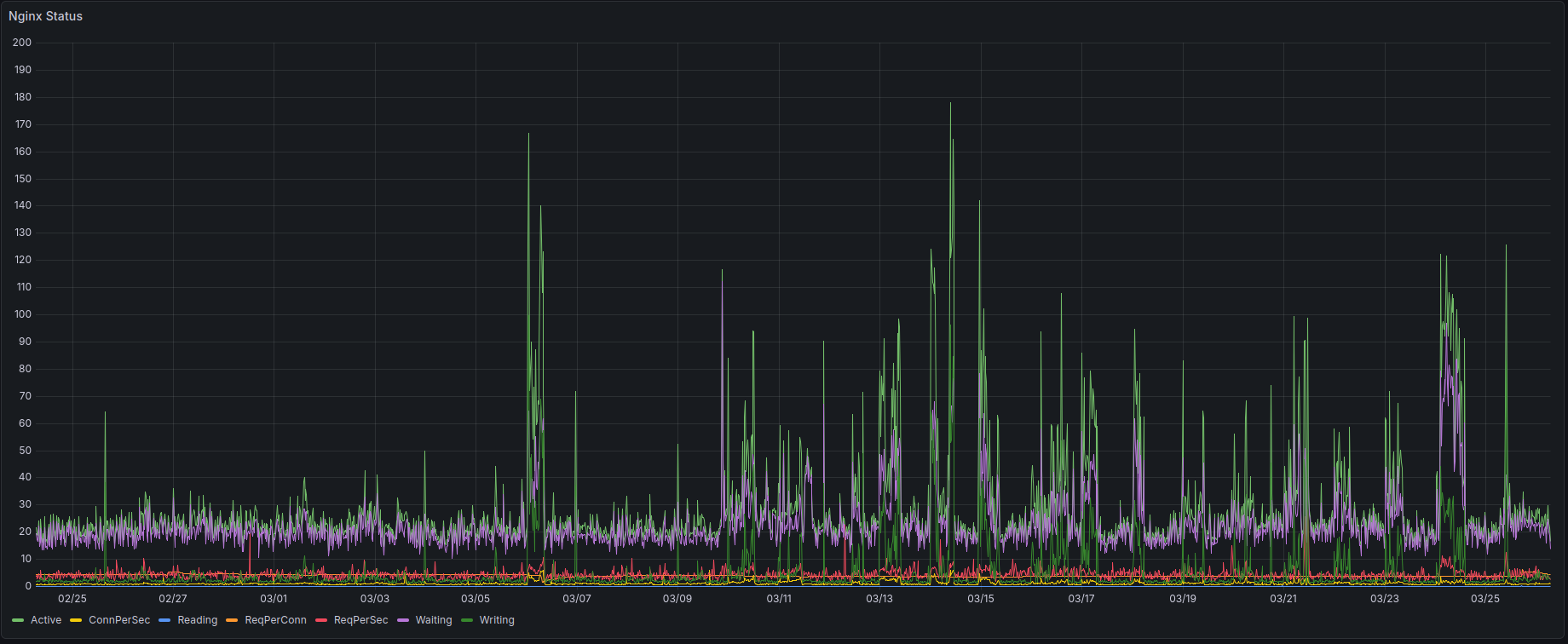The height and width of the screenshot is (644, 1568).
Task: Open the yellow ConnPerSec color swatch
Action: click(76, 620)
